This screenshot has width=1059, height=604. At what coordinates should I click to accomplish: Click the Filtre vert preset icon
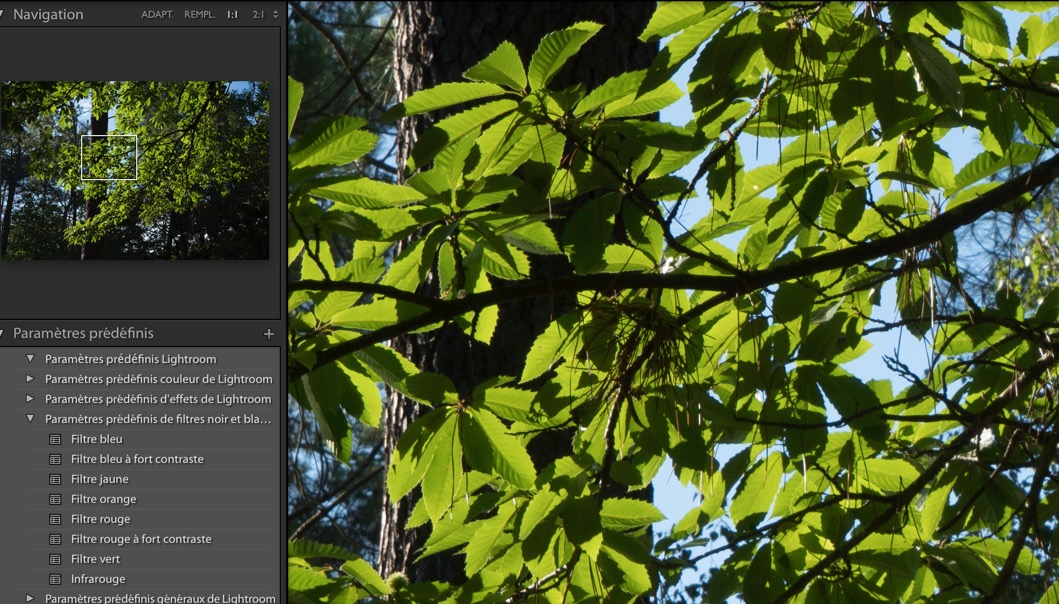tap(55, 559)
